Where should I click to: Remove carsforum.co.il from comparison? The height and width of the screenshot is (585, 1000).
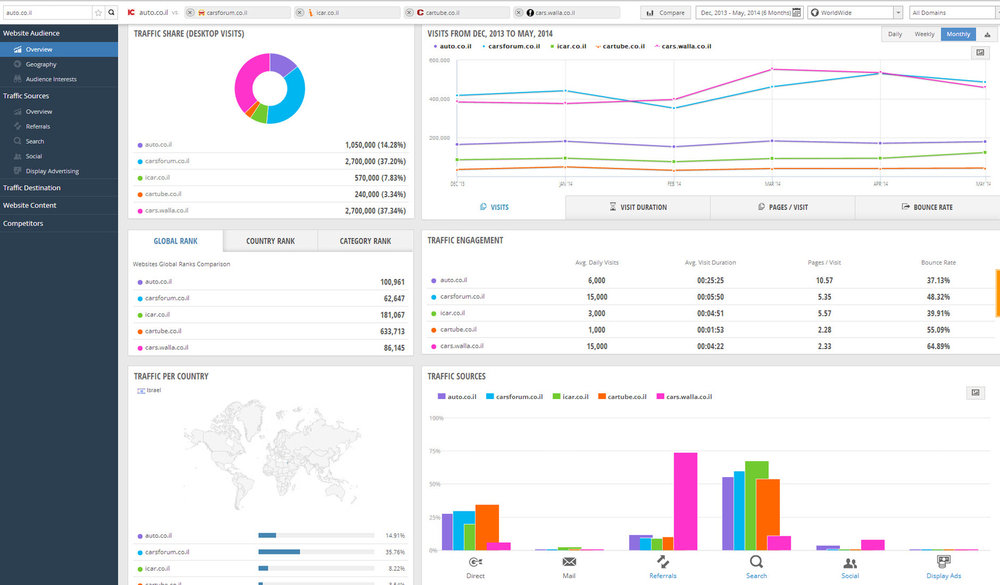point(191,12)
